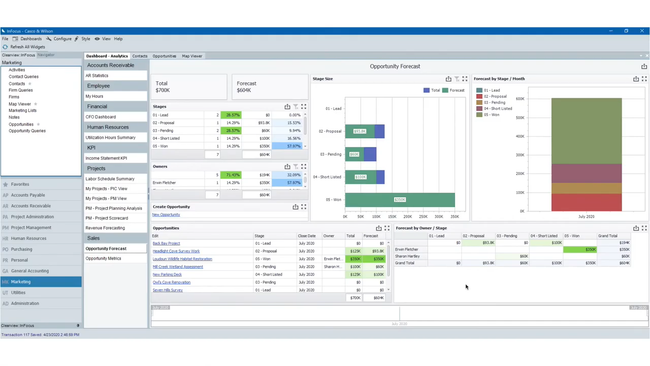Maximize the Opportunities table widget
The width and height of the screenshot is (650, 366).
(387, 228)
